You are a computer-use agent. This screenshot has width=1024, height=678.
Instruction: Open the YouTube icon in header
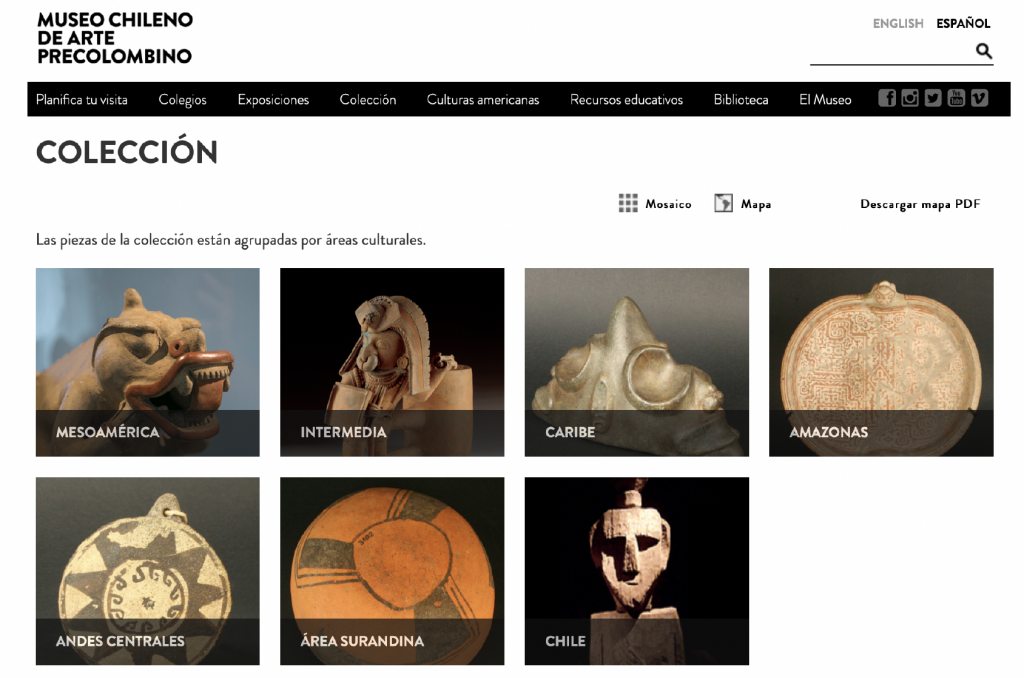pos(956,98)
